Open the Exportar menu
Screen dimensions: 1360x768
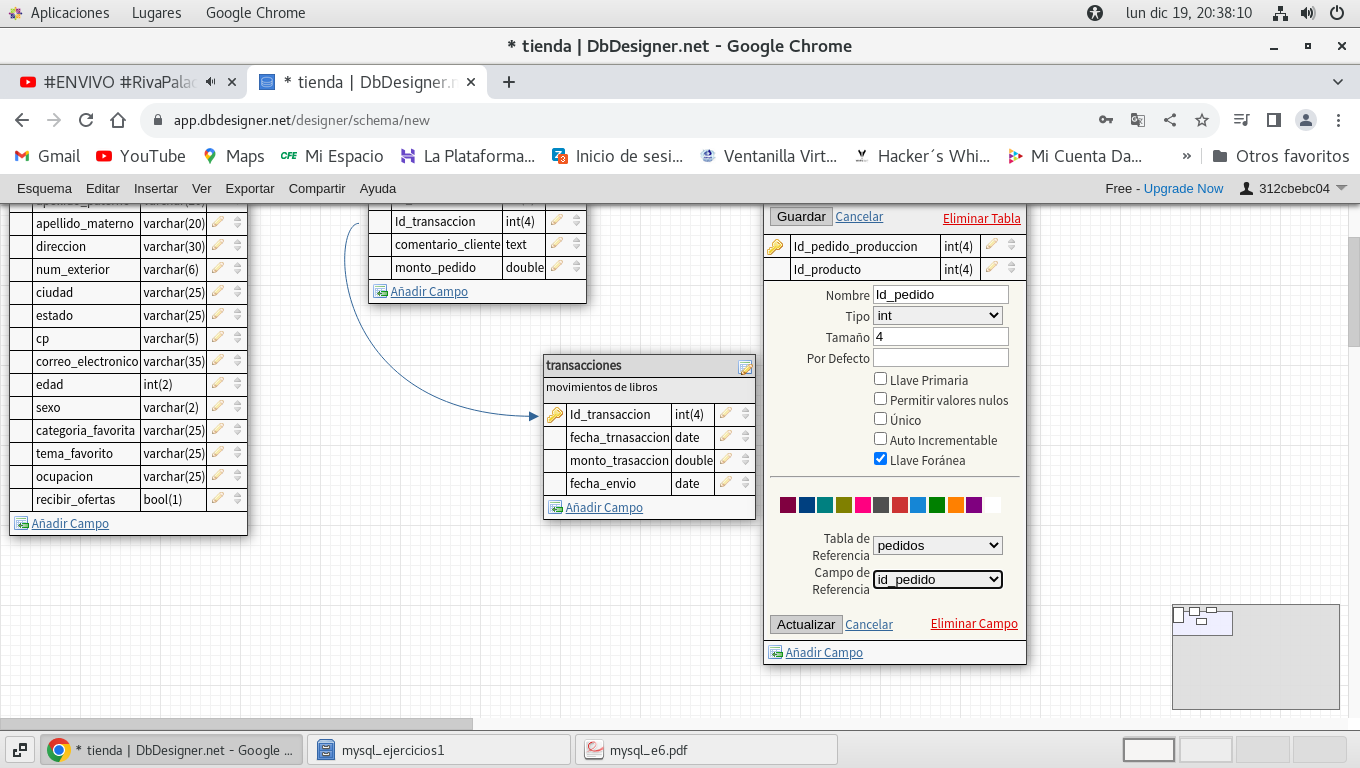(x=249, y=188)
